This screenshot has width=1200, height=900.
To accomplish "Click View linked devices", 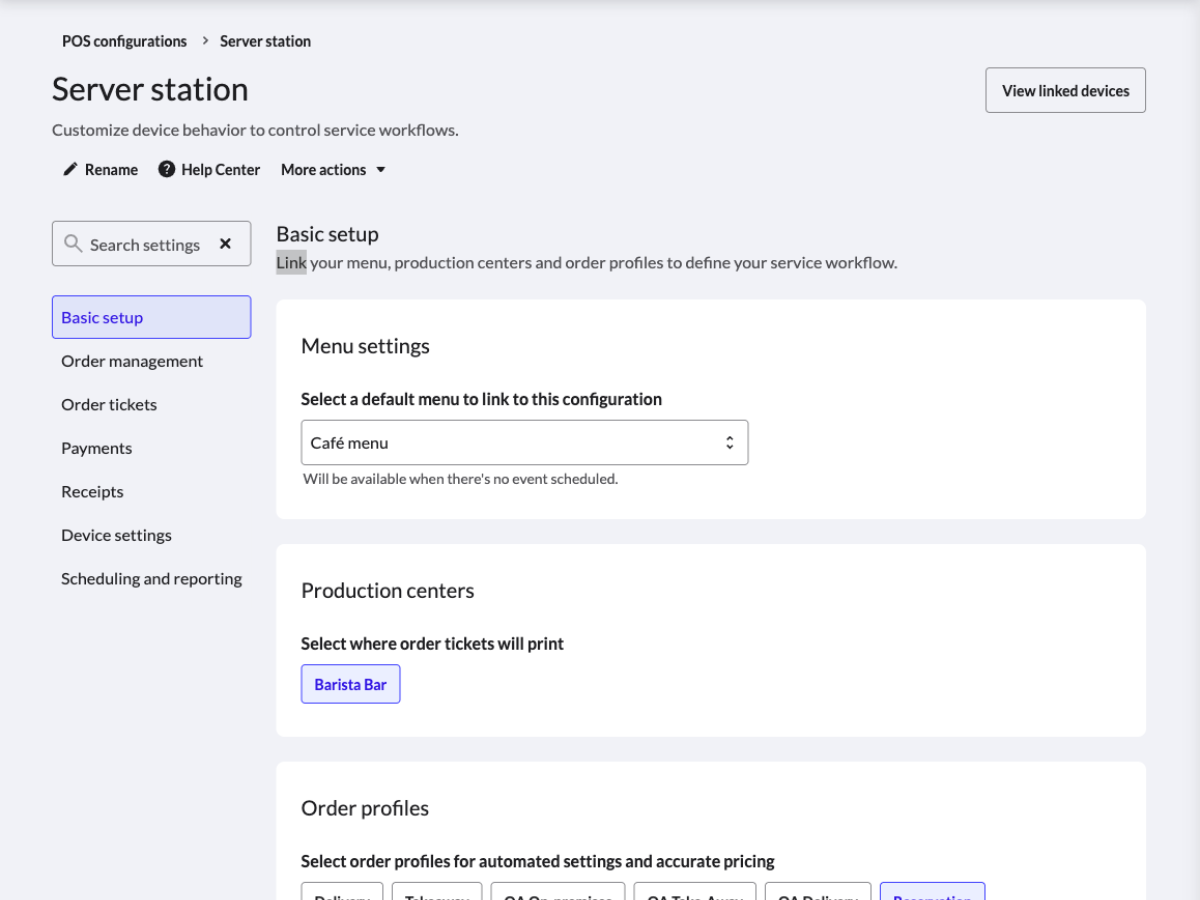I will click(x=1065, y=89).
